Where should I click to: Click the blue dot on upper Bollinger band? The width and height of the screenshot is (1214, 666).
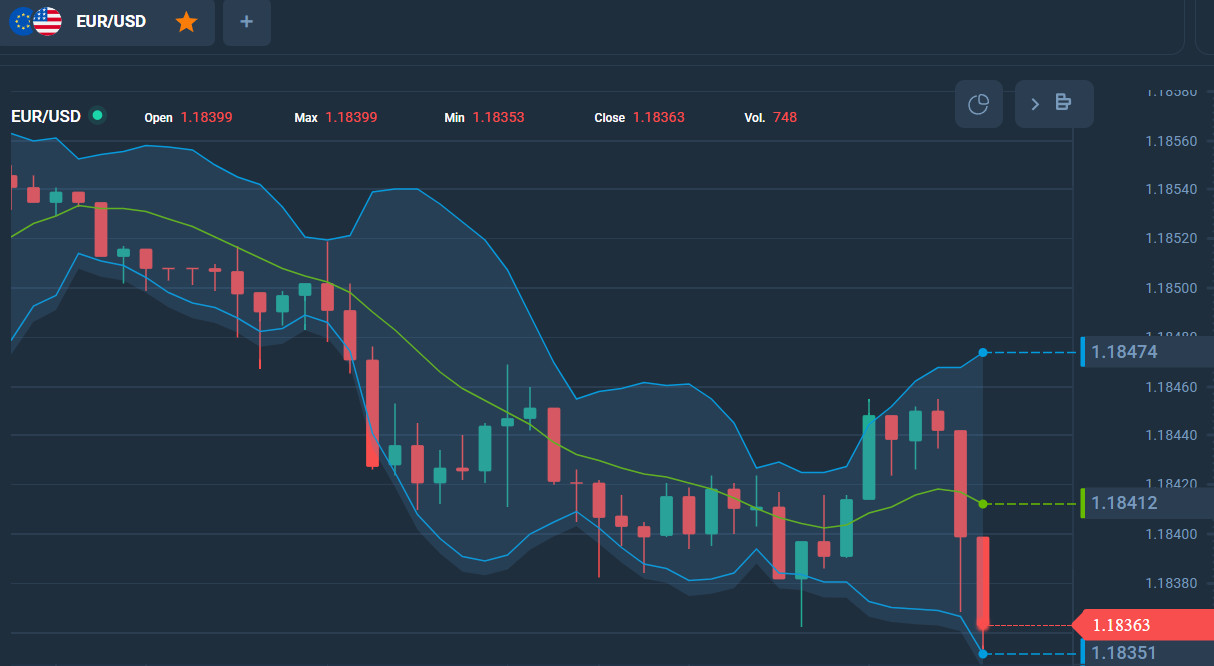(x=983, y=352)
